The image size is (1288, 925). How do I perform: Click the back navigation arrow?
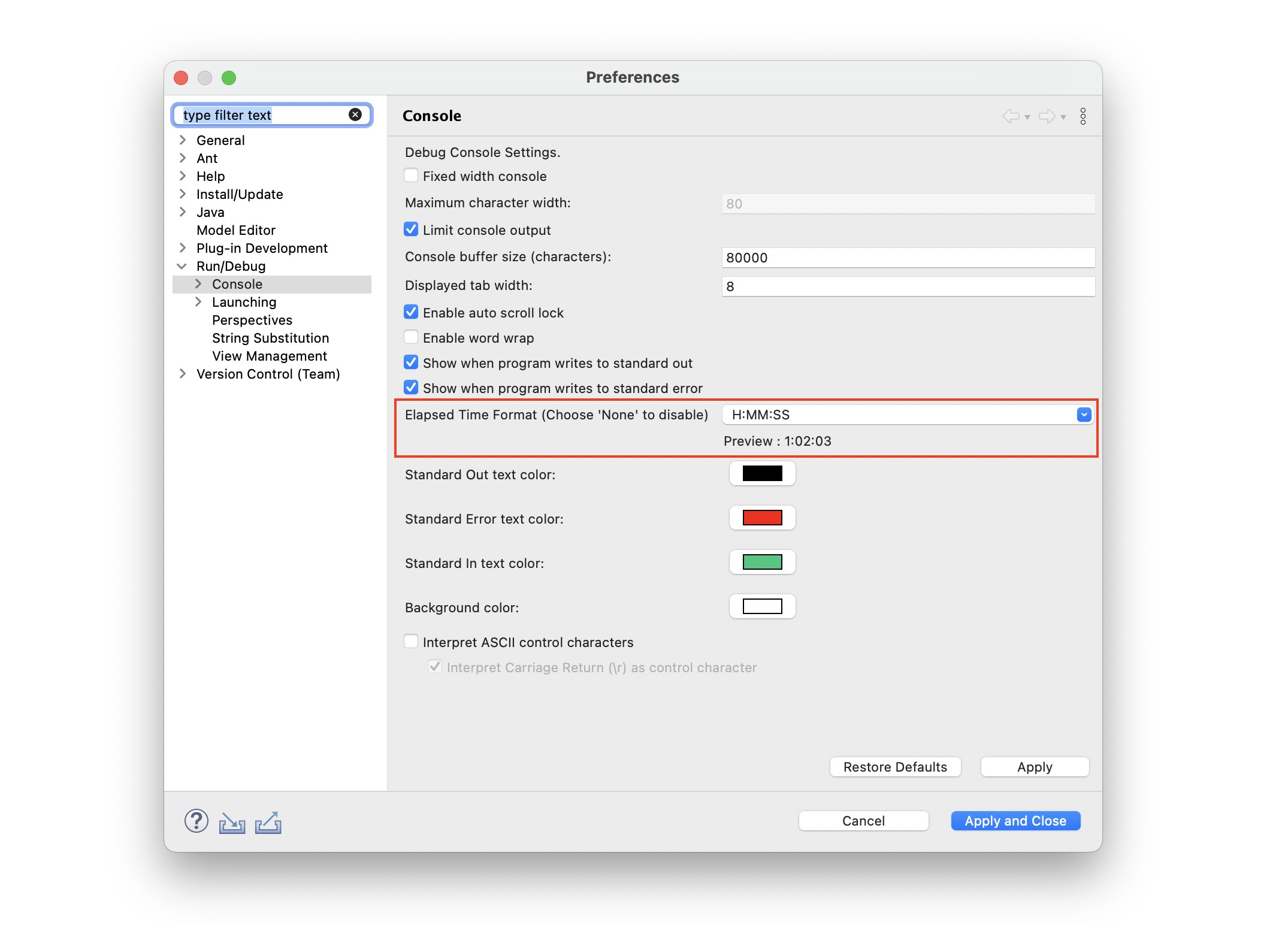[x=1011, y=116]
